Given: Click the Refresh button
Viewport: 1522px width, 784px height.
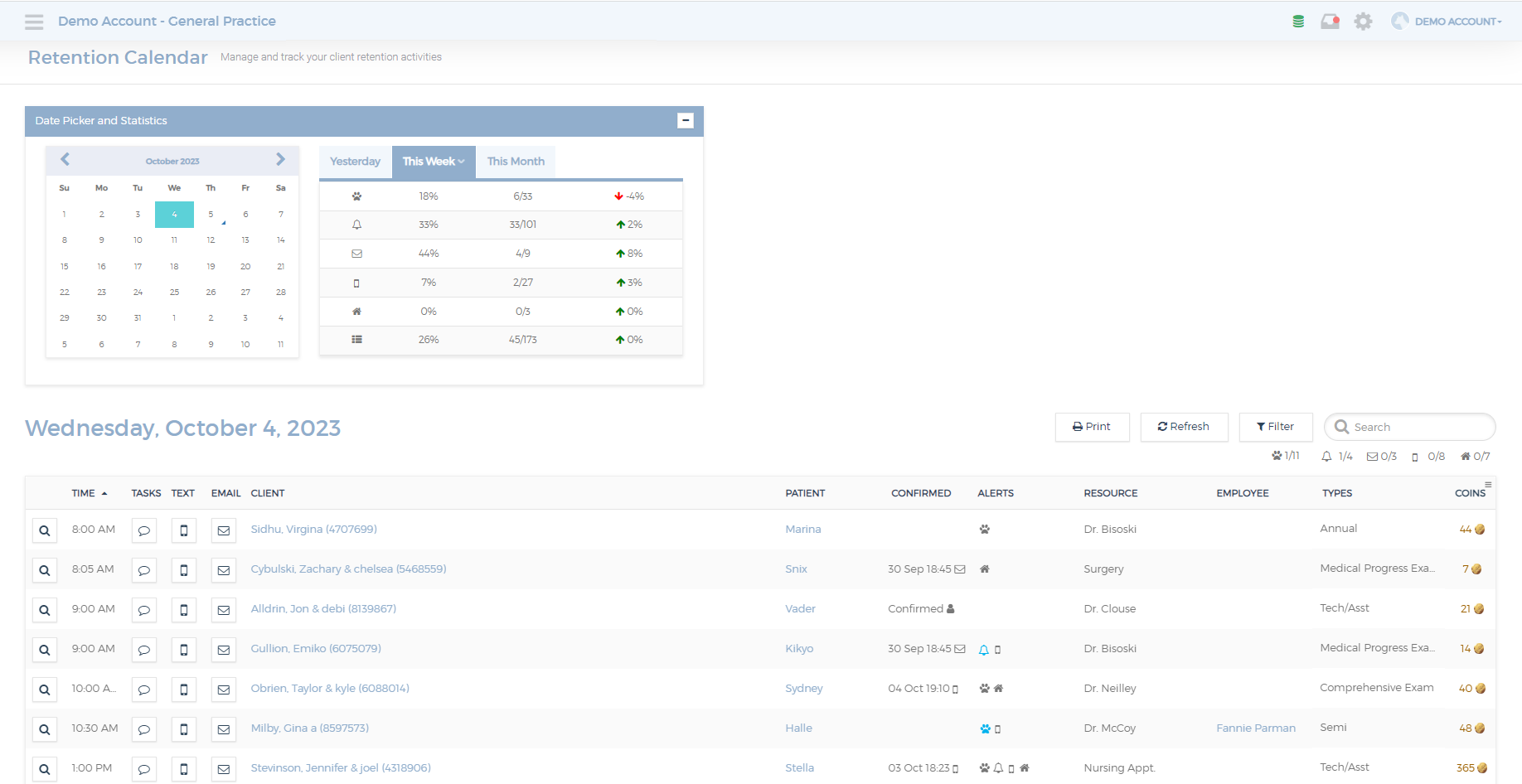Looking at the screenshot, I should 1184,427.
